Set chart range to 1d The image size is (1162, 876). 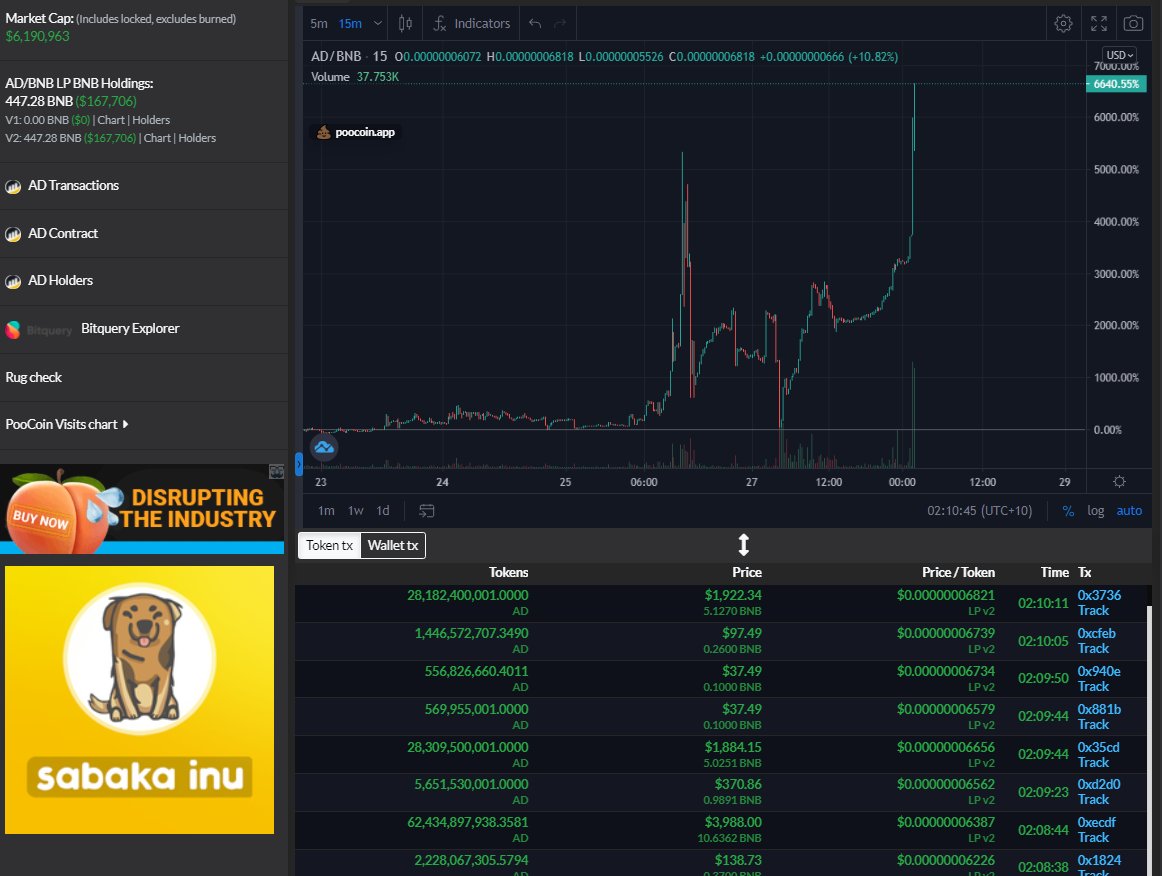pos(382,511)
